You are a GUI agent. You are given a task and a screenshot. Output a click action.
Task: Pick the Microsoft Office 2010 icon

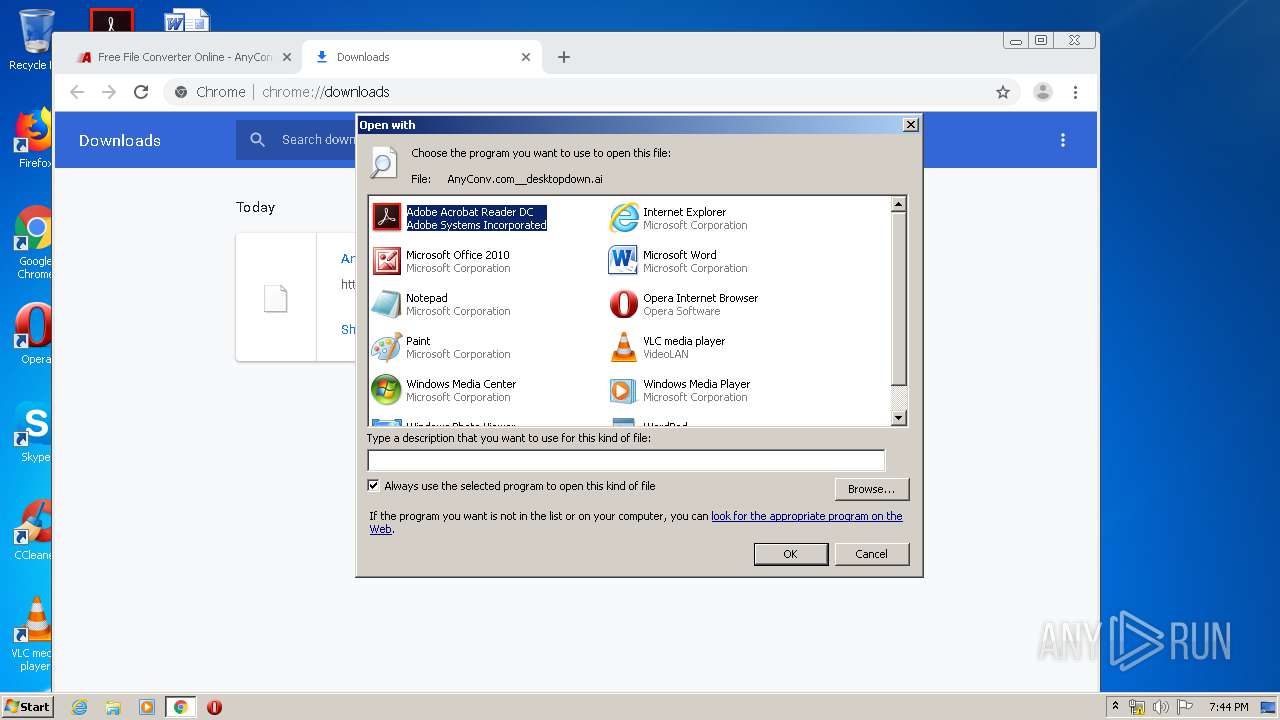(386, 260)
